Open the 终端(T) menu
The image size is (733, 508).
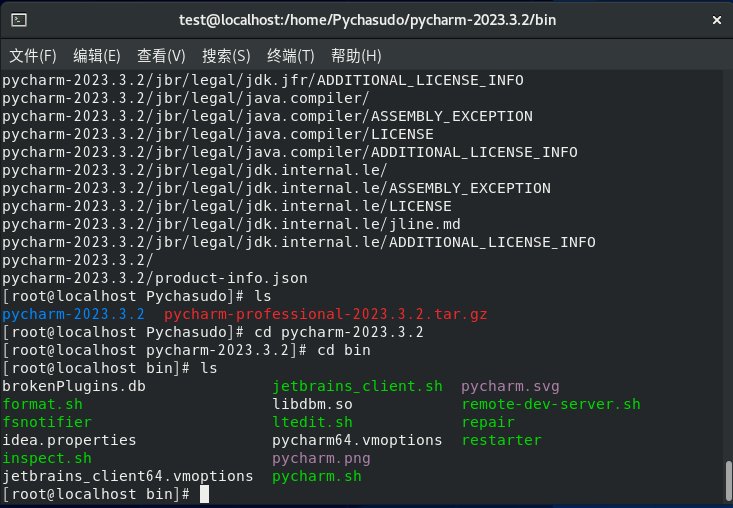coord(291,56)
